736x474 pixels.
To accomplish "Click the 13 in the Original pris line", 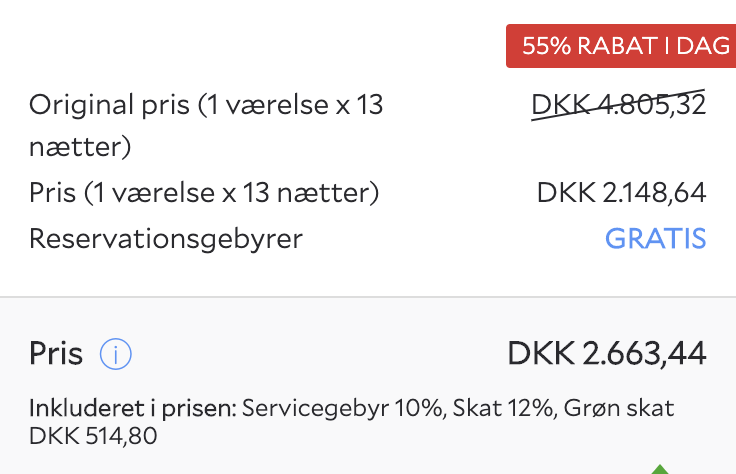I will click(369, 105).
